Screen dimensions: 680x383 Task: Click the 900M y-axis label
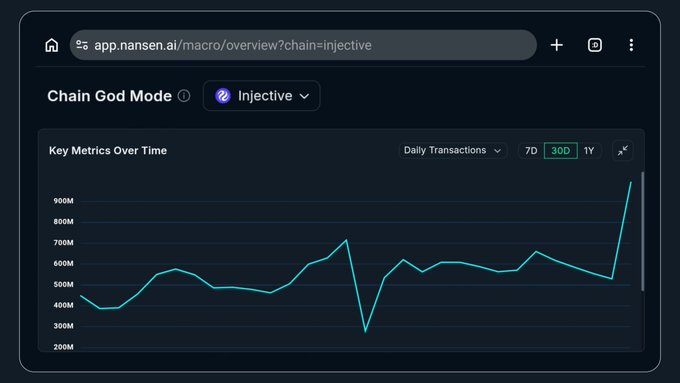click(x=63, y=201)
